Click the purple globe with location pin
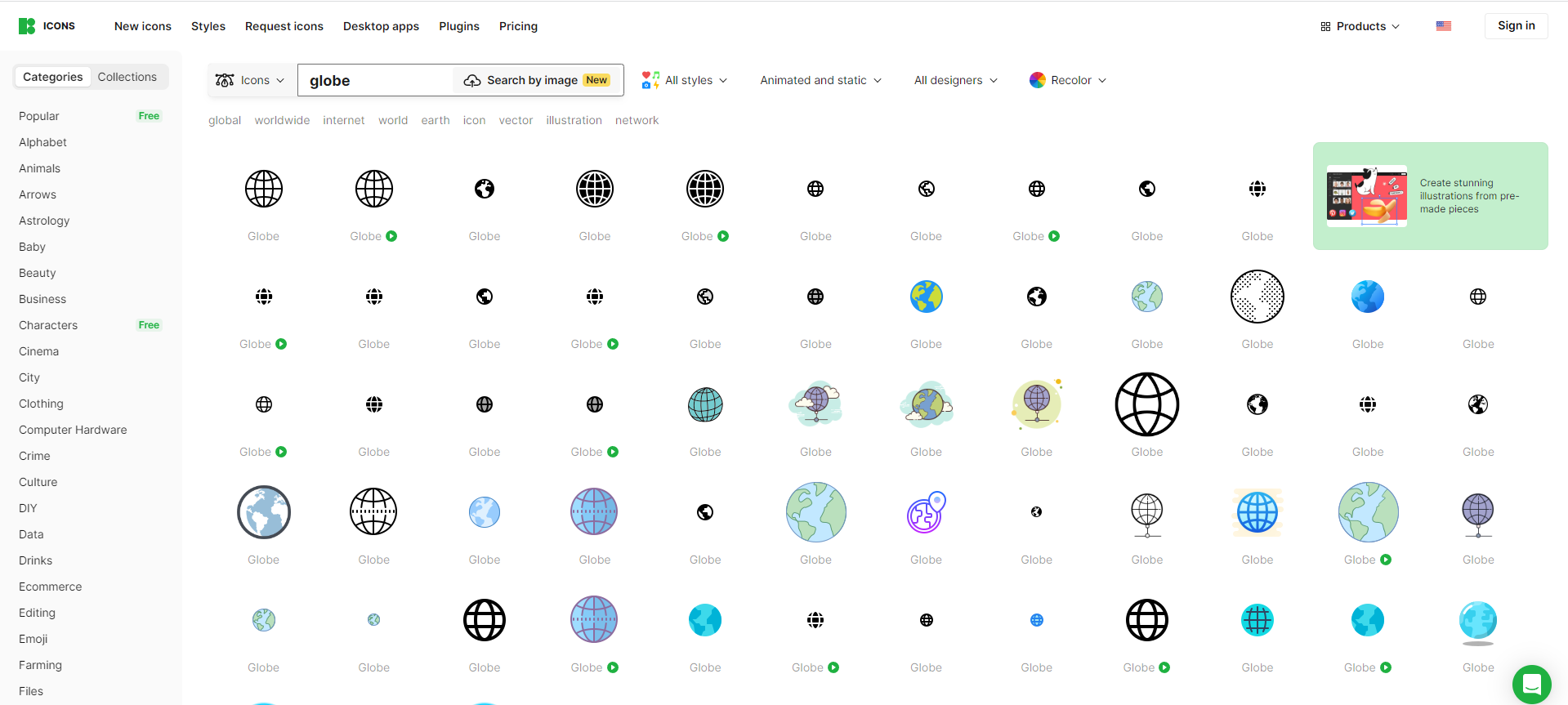Screen dimensions: 1568x705 point(926,512)
